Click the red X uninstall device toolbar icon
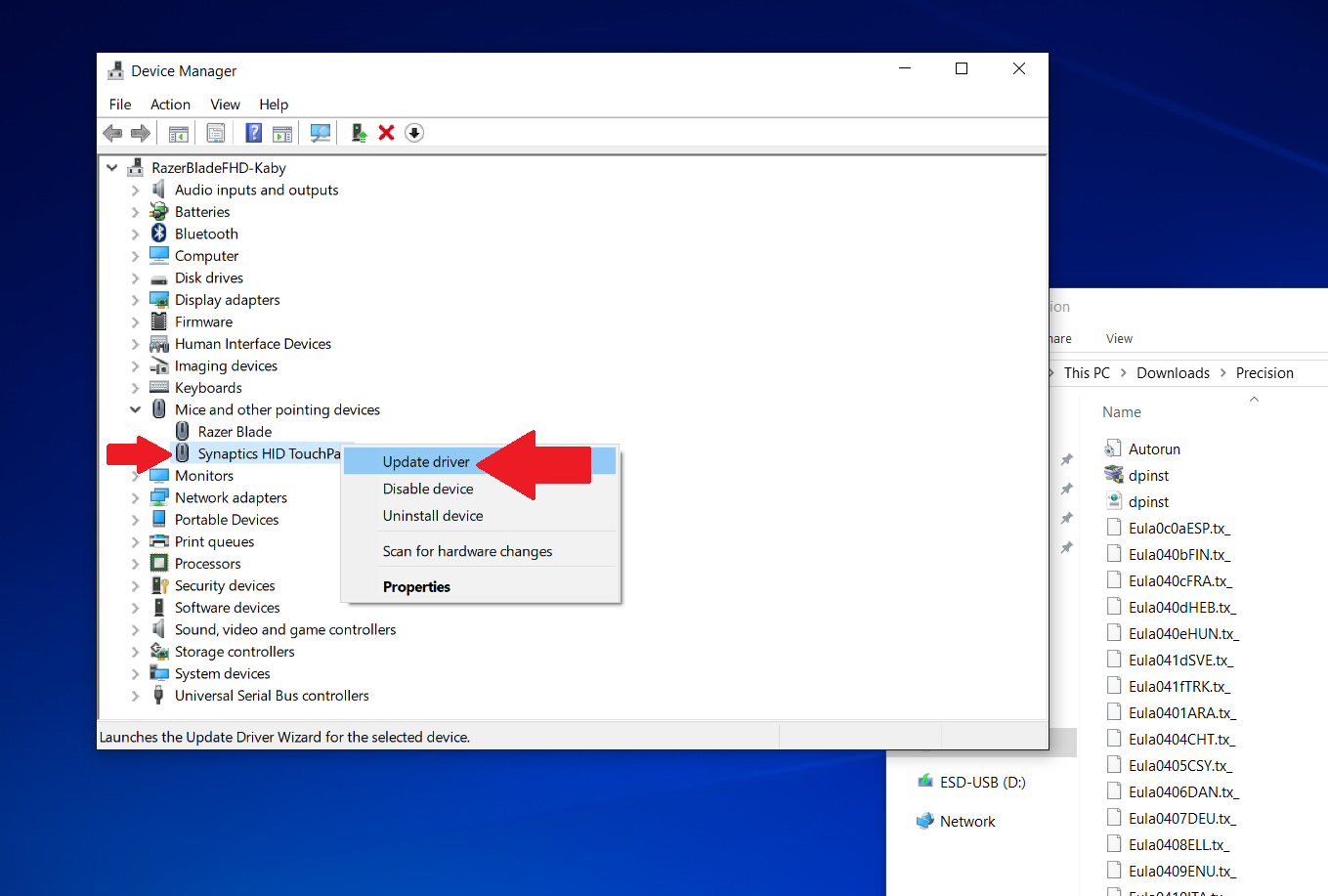The width and height of the screenshot is (1328, 896). coord(386,133)
